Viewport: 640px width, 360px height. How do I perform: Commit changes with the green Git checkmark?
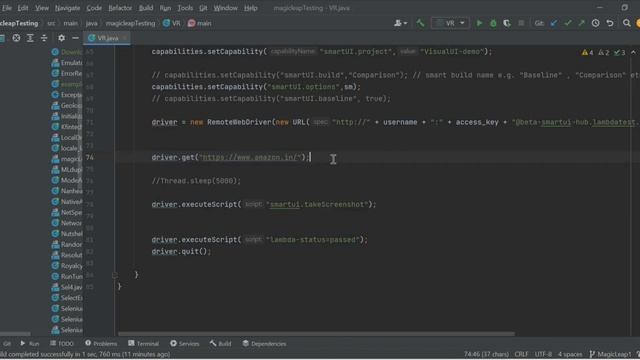[x=568, y=23]
